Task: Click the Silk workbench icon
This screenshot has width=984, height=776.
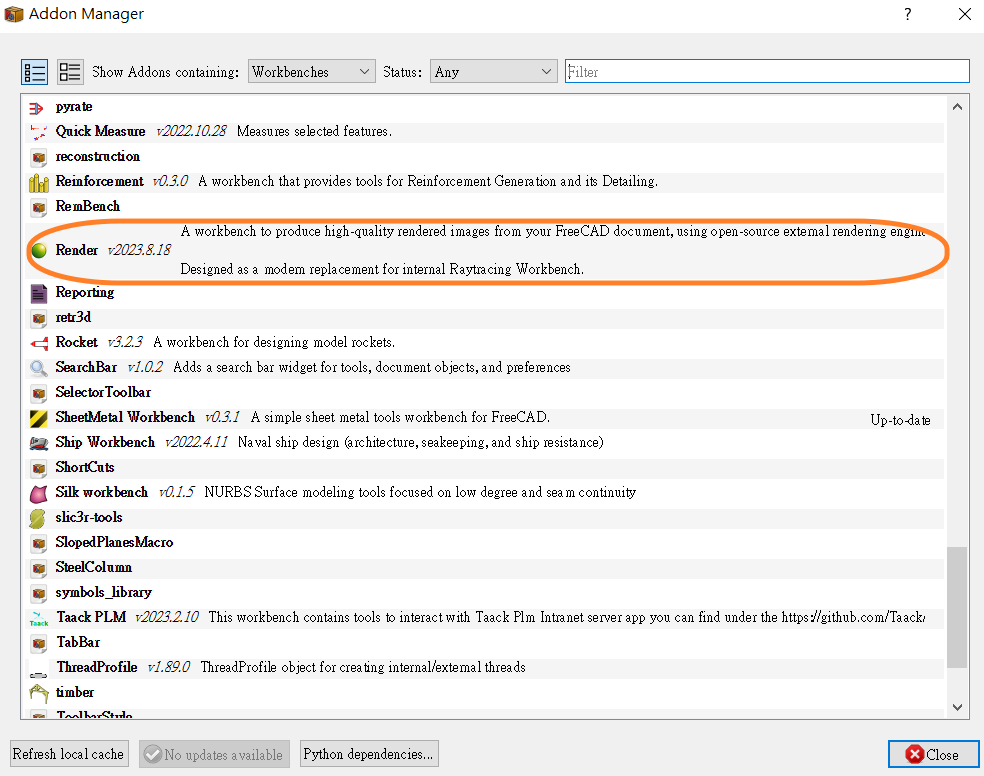Action: [38, 494]
